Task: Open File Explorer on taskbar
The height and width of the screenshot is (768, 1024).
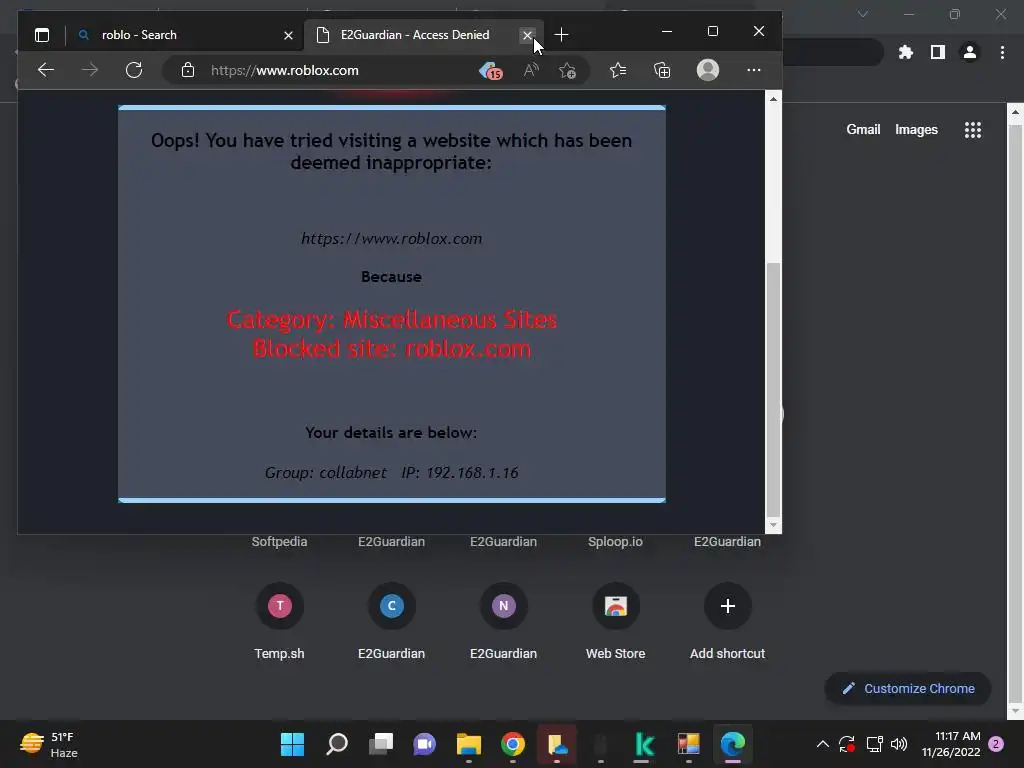Action: tap(468, 744)
